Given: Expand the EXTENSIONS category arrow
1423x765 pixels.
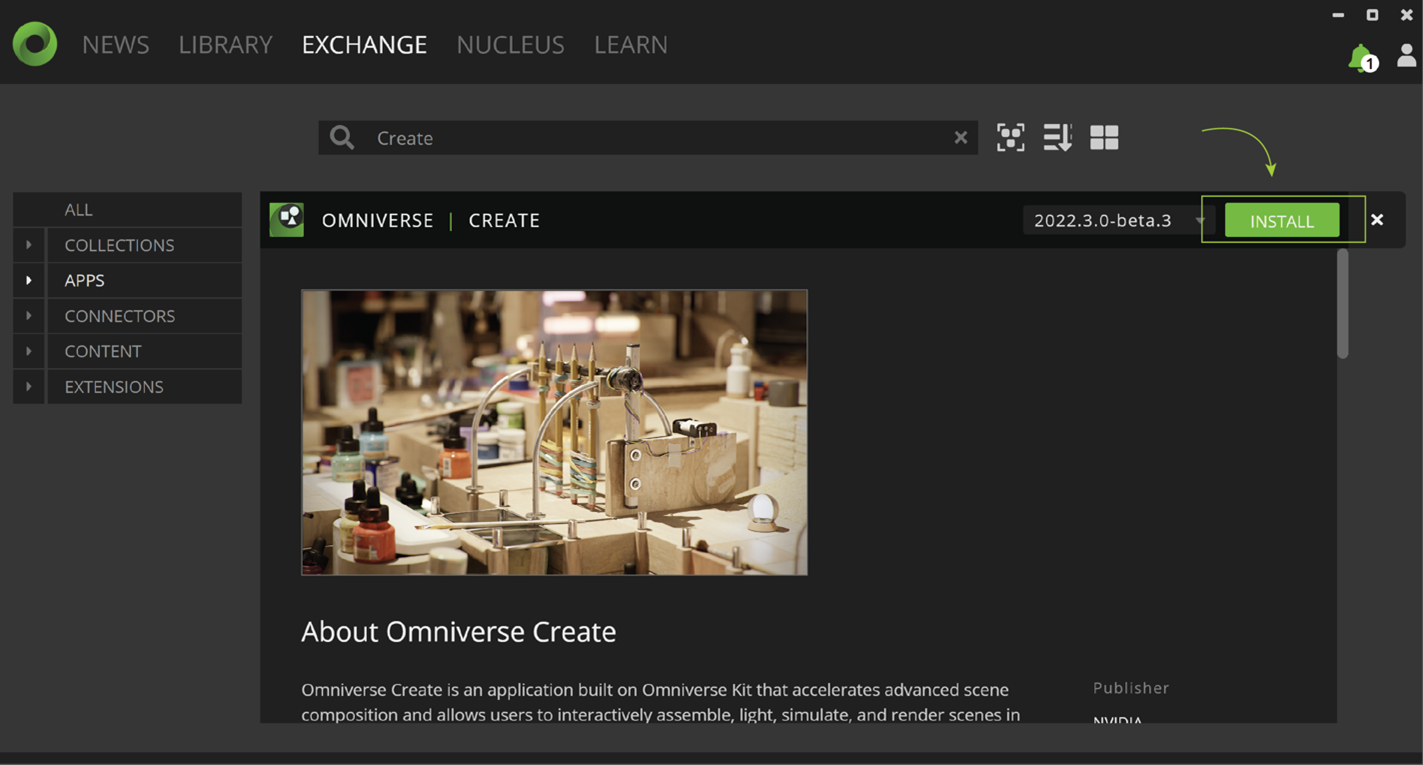Looking at the screenshot, I should [x=29, y=387].
